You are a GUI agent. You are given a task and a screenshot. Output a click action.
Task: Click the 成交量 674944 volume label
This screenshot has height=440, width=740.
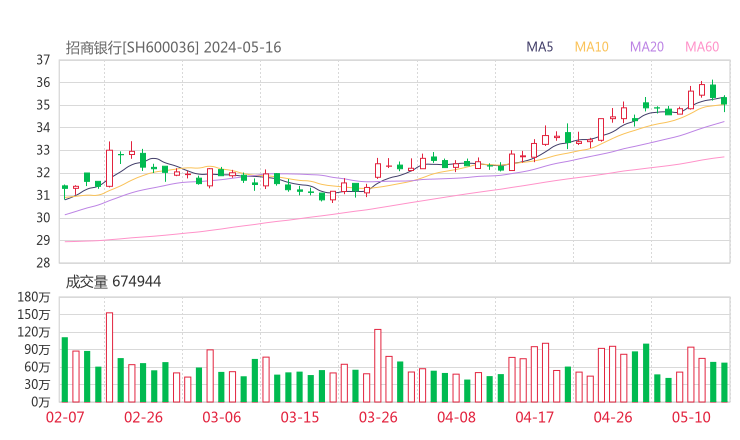coord(113,282)
